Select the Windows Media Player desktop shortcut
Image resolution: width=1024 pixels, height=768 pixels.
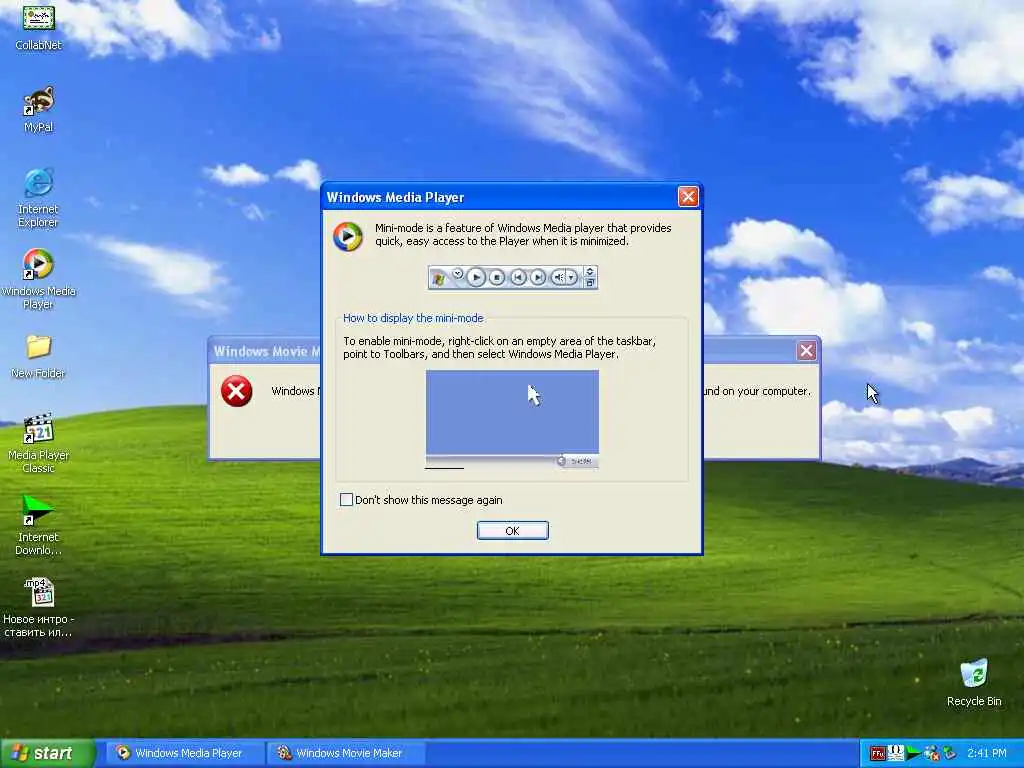pyautogui.click(x=38, y=280)
